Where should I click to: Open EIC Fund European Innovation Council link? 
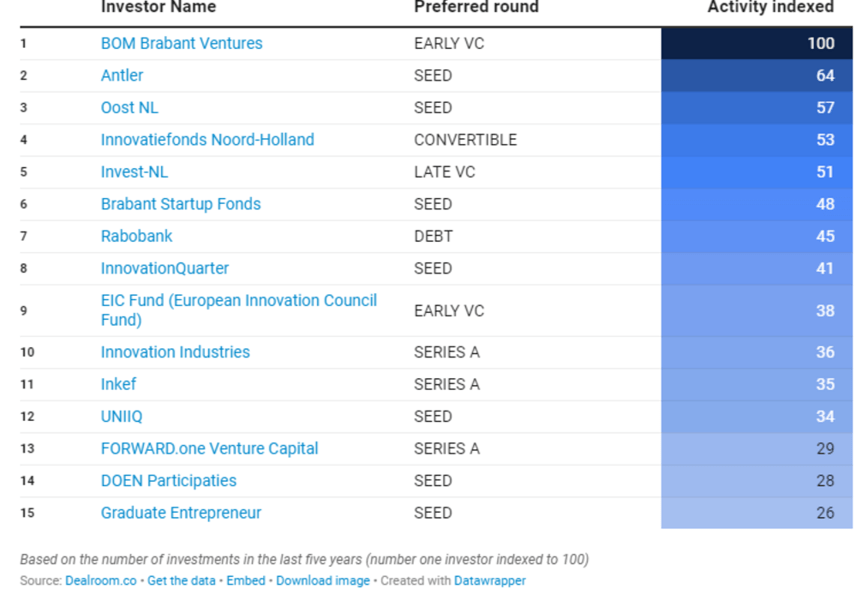coord(238,301)
